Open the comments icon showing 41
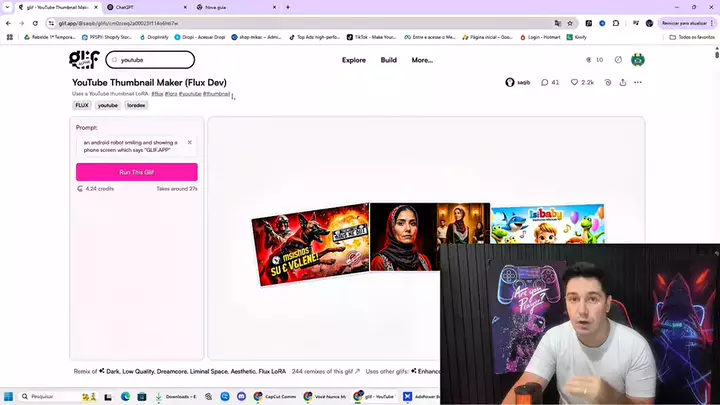 pos(550,82)
